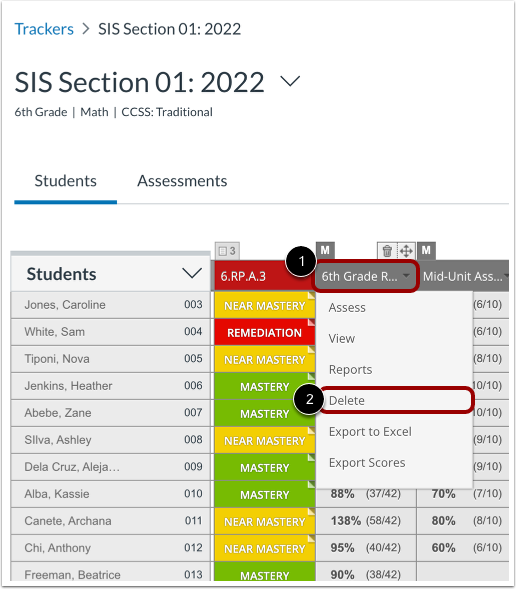Go to the Trackers breadcrumb link
Screen dimensions: 516x589
point(44,29)
